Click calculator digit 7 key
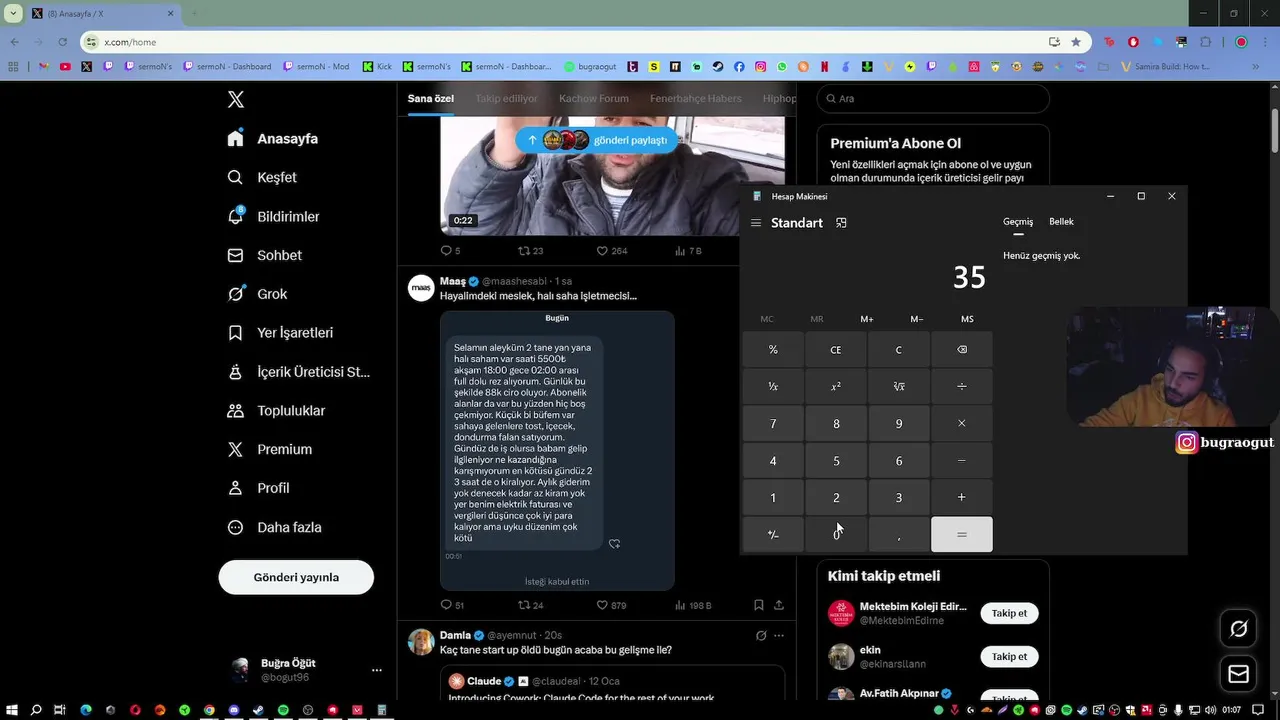The height and width of the screenshot is (720, 1280). tap(773, 424)
